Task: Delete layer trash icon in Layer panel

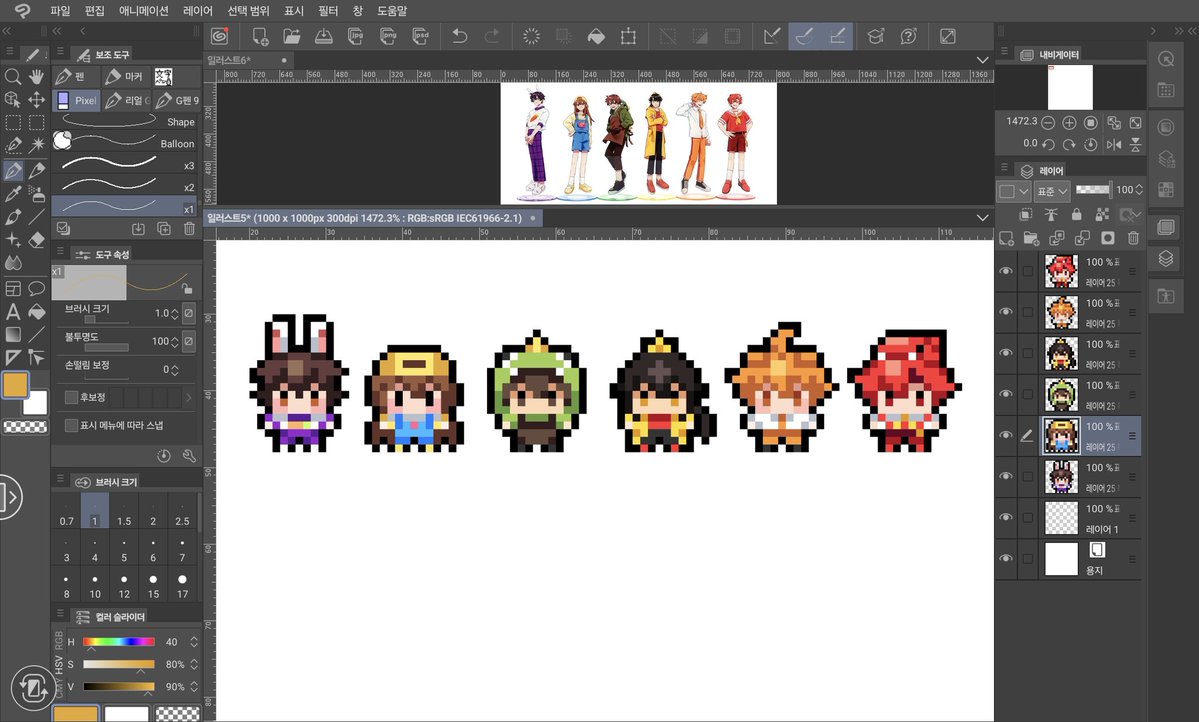Action: [x=1133, y=239]
